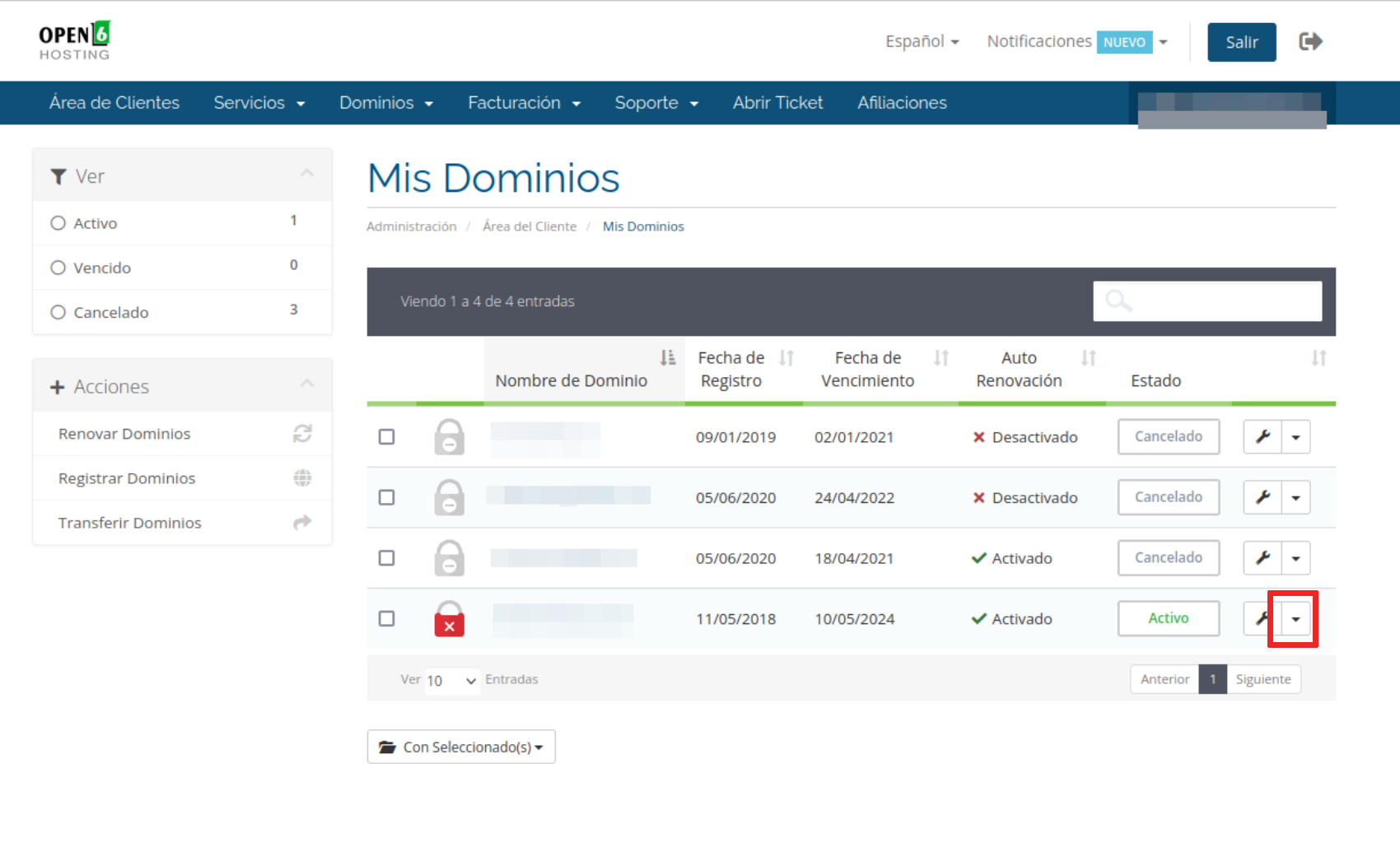Check the box for the 09/01/2019 domain
This screenshot has height=866, width=1400.
(386, 436)
